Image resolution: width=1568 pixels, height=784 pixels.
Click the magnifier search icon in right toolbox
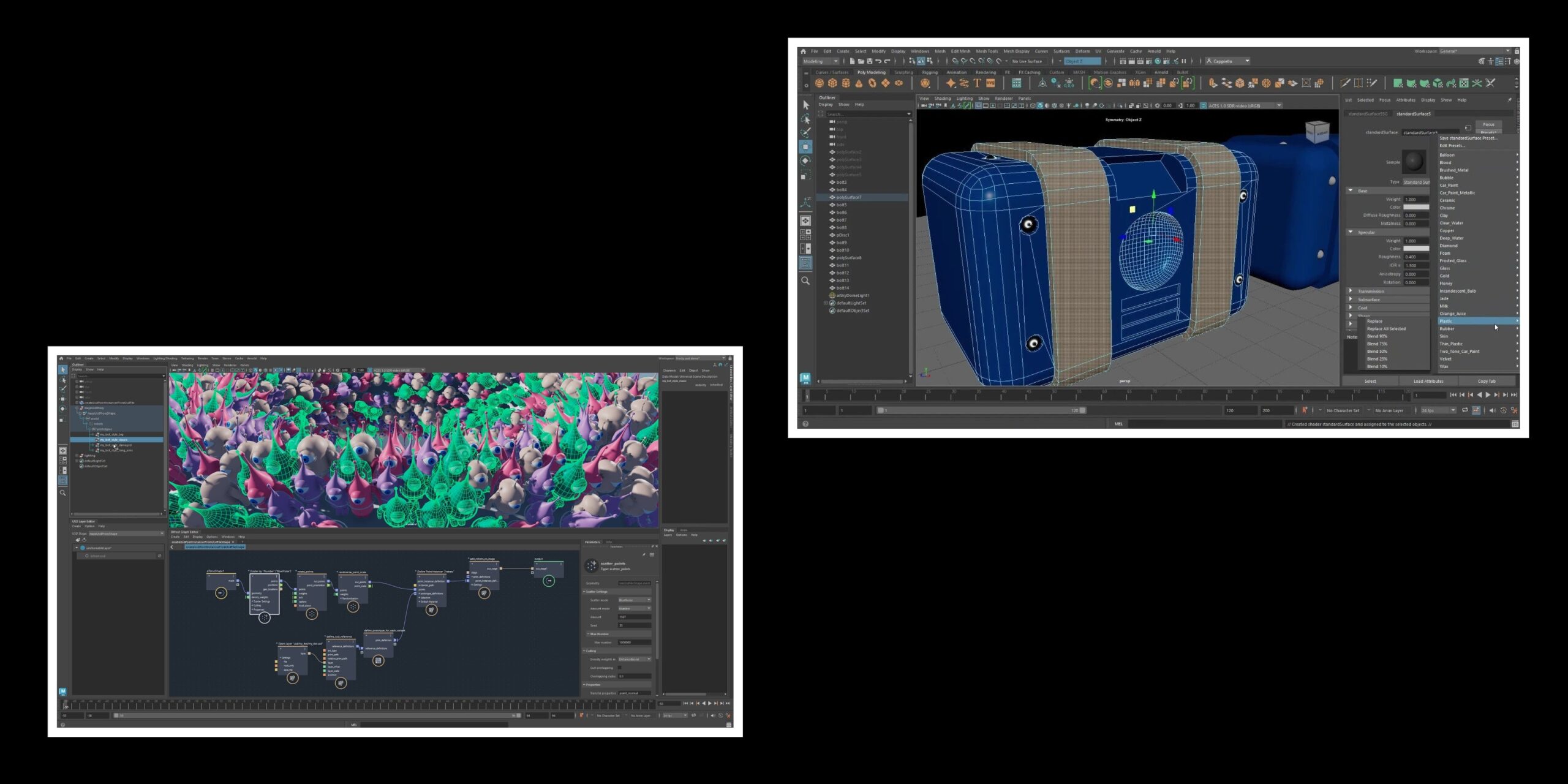click(x=805, y=281)
